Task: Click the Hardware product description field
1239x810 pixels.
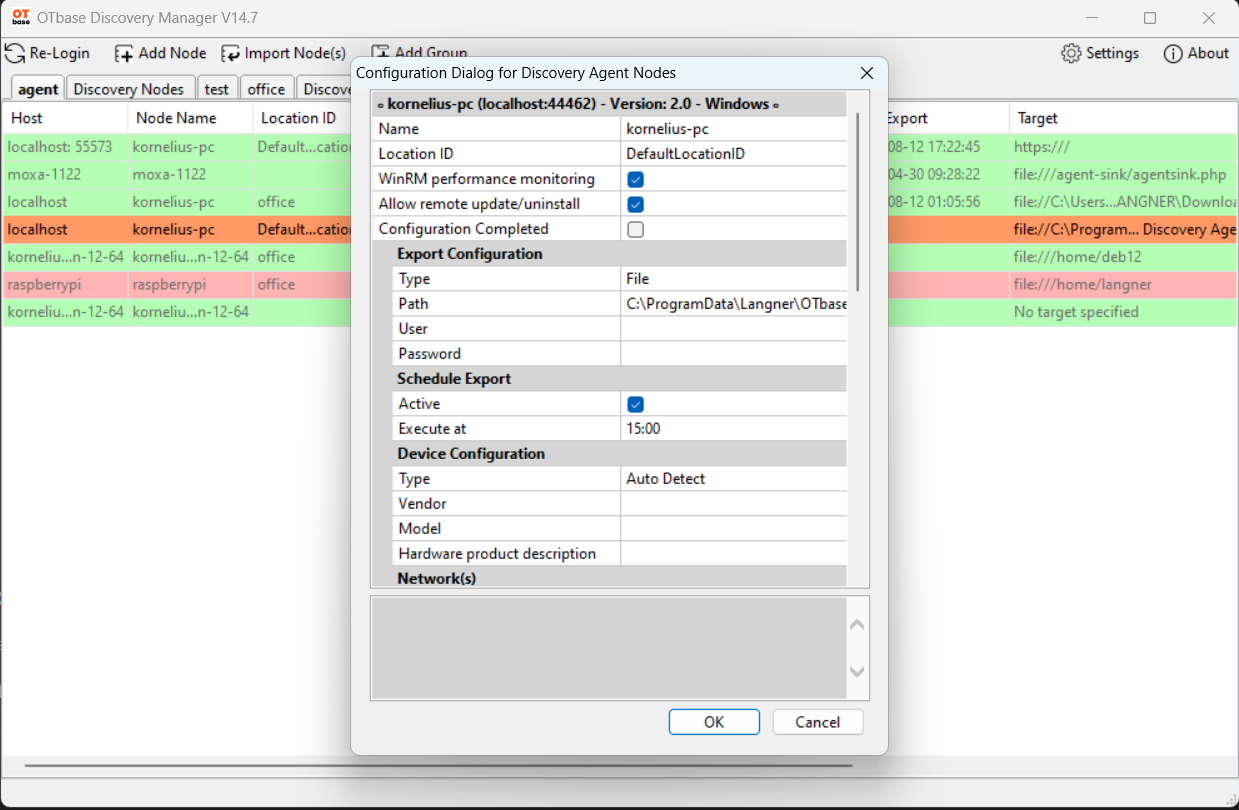Action: click(x=733, y=553)
